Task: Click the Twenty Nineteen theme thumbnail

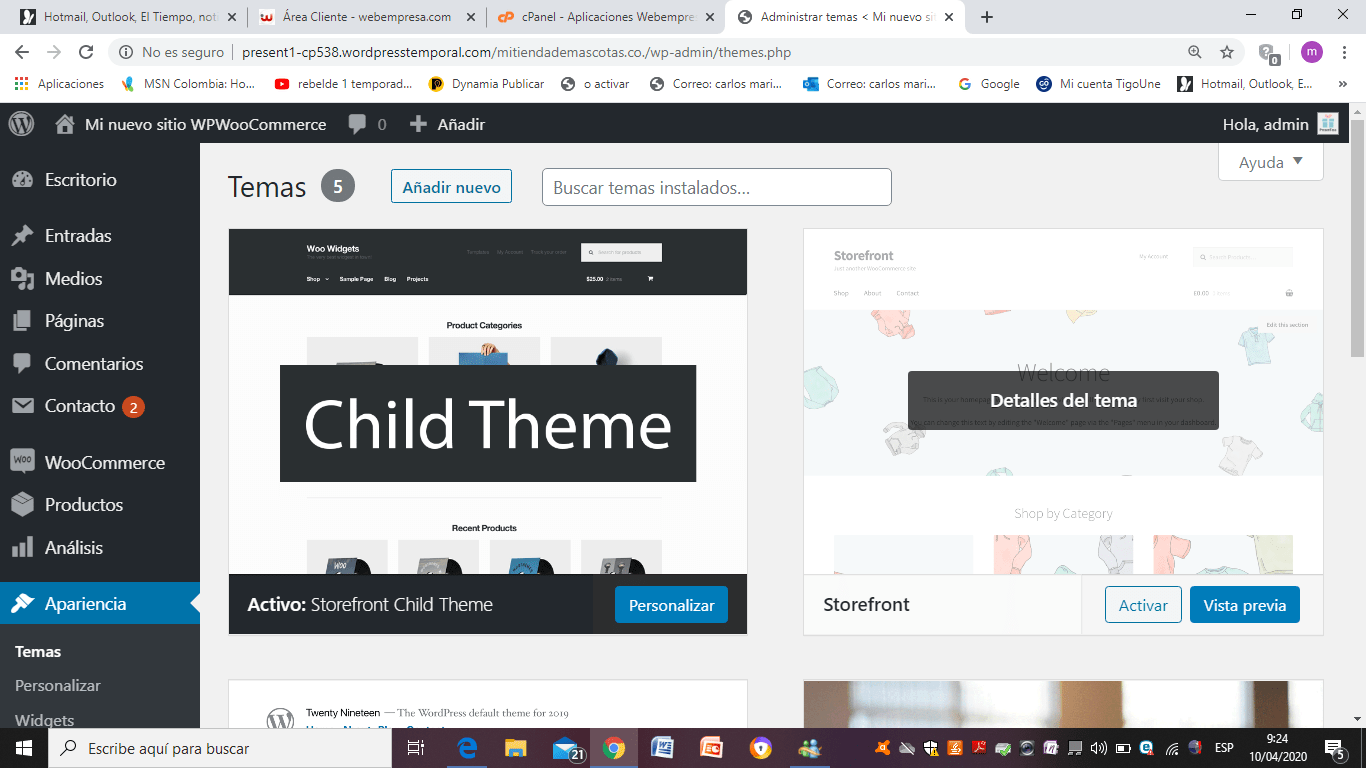Action: [488, 704]
